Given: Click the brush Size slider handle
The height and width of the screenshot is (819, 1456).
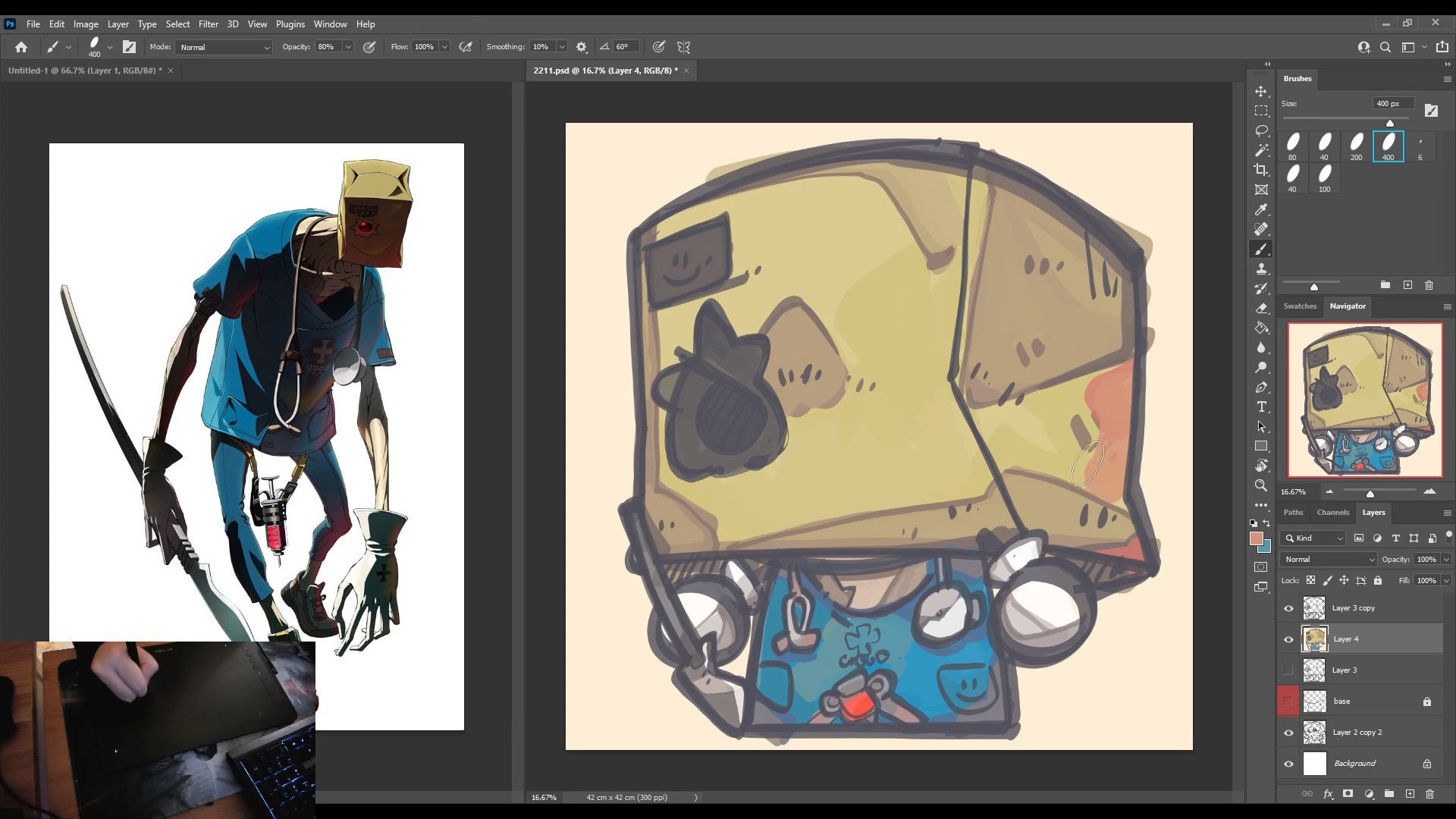Looking at the screenshot, I should pyautogui.click(x=1390, y=123).
